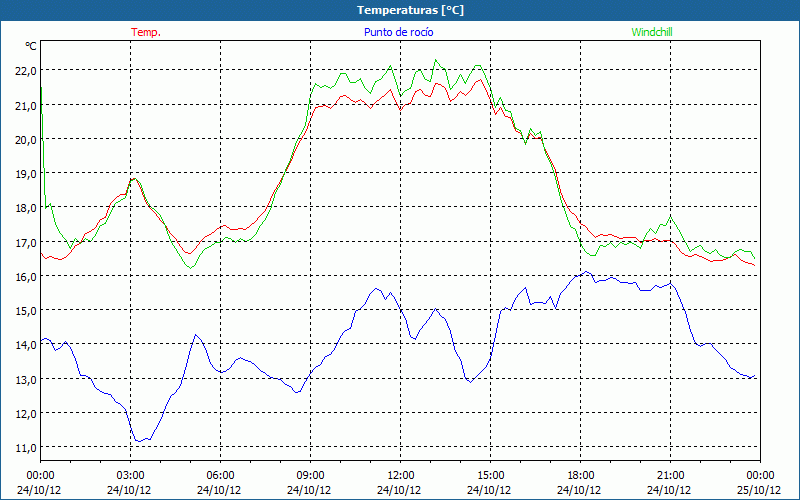Click the '11,0' y-axis value
Image resolution: width=800 pixels, height=500 pixels.
coord(26,447)
